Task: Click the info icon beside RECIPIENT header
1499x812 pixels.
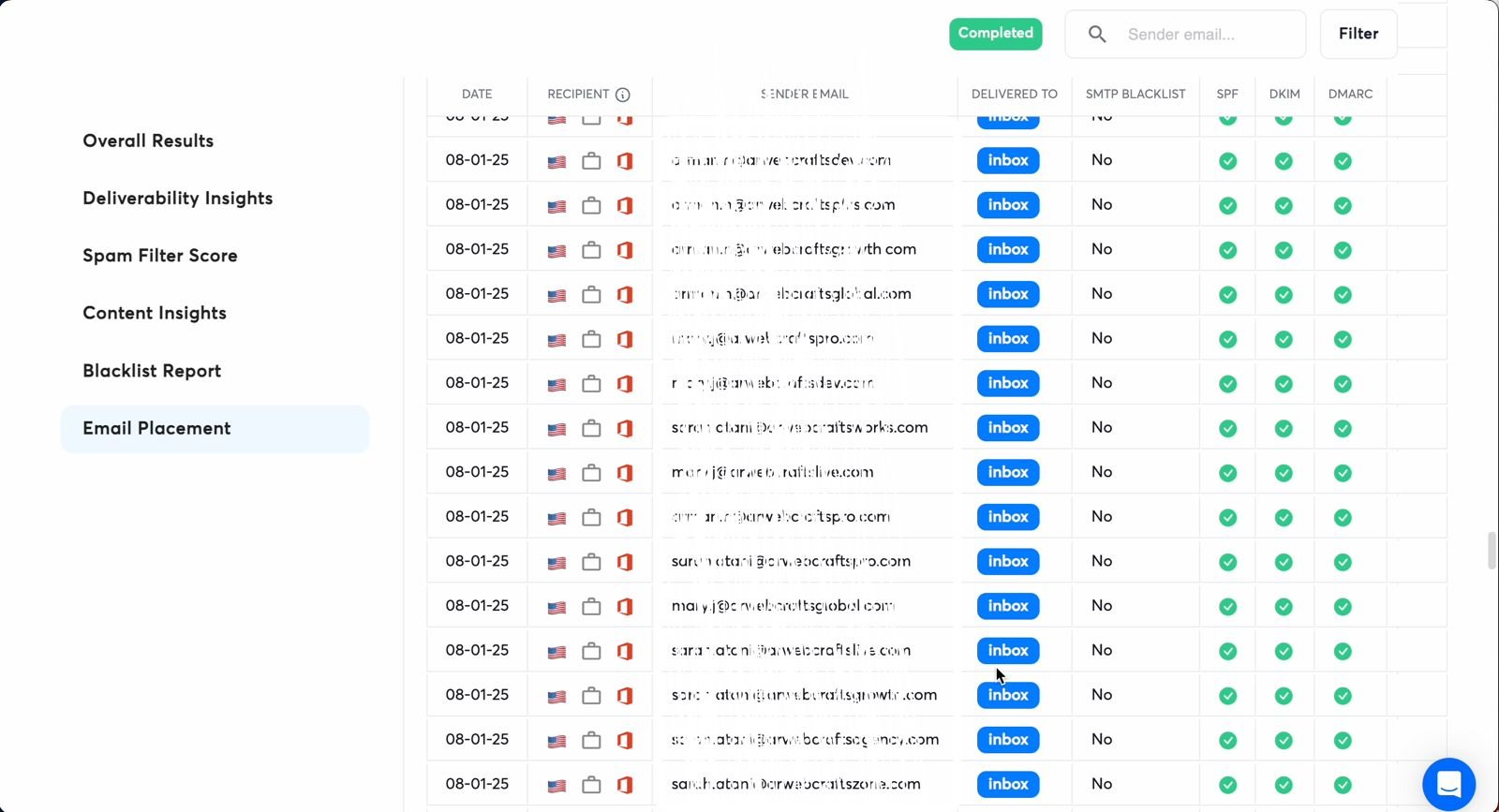Action: click(x=623, y=95)
